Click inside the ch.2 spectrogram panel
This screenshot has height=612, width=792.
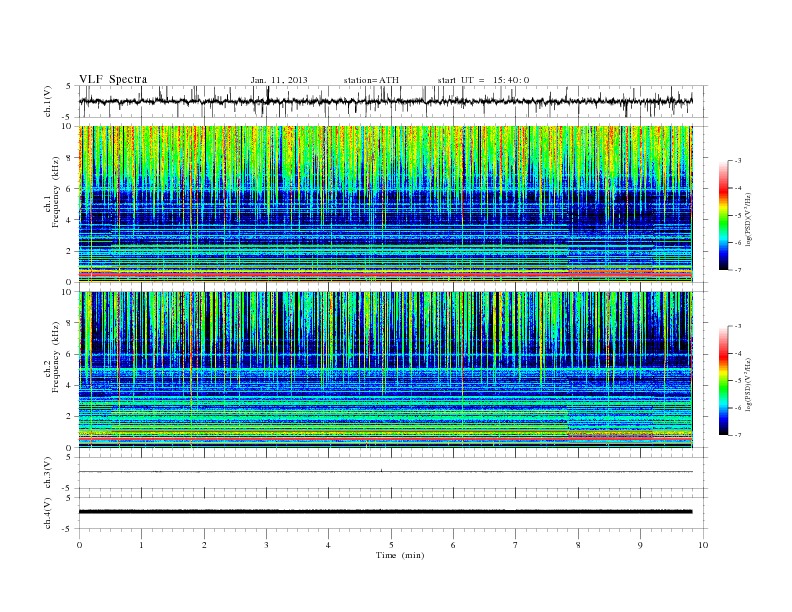385,370
